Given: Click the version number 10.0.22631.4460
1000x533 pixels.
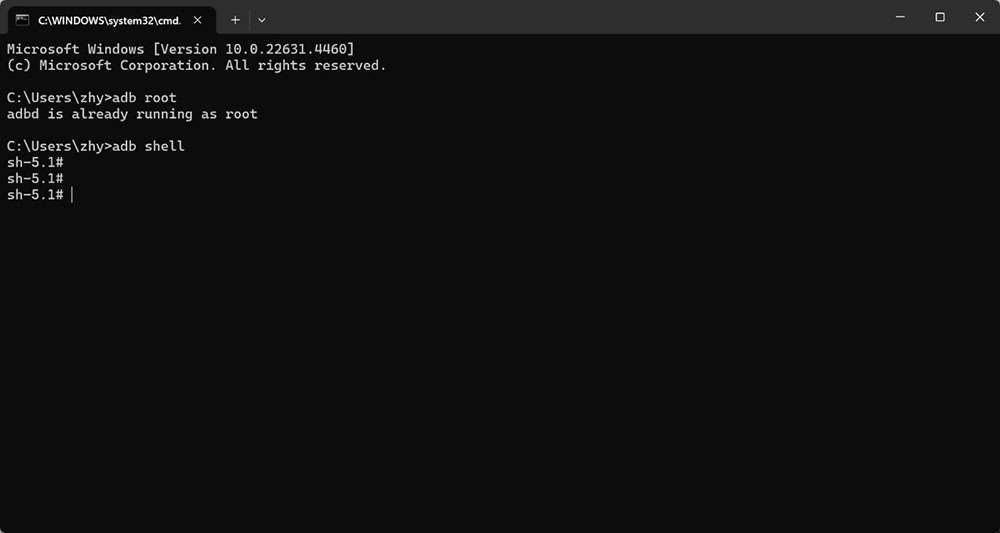Looking at the screenshot, I should tap(286, 49).
